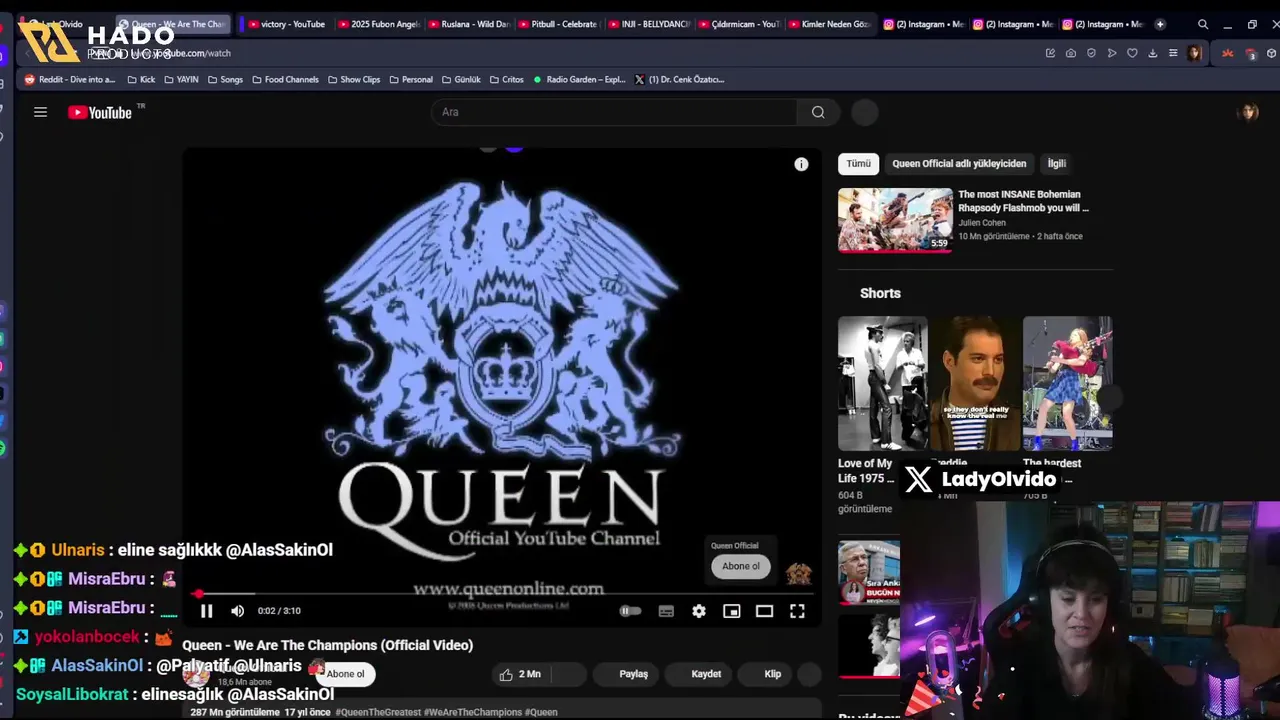Go to the YouTube home logo
The height and width of the screenshot is (720, 1280).
coord(100,112)
